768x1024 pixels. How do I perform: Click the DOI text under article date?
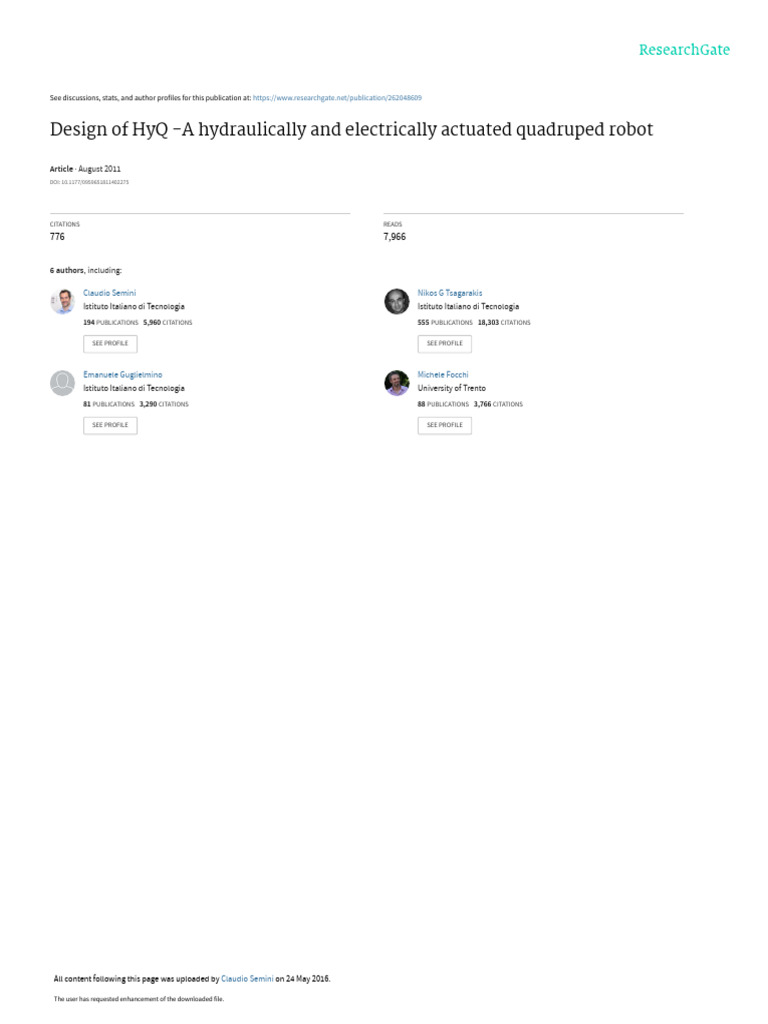89,182
